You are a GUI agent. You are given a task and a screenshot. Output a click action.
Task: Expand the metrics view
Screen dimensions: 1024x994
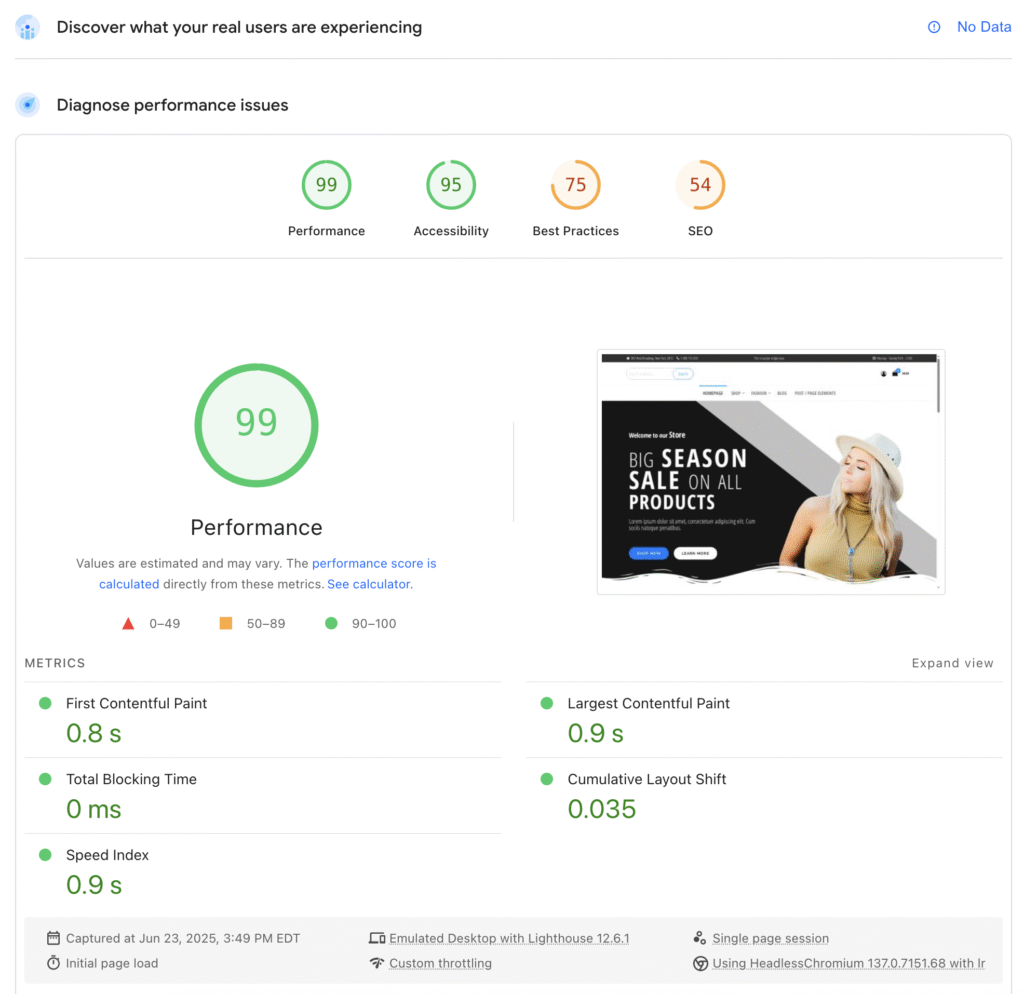[x=952, y=663]
